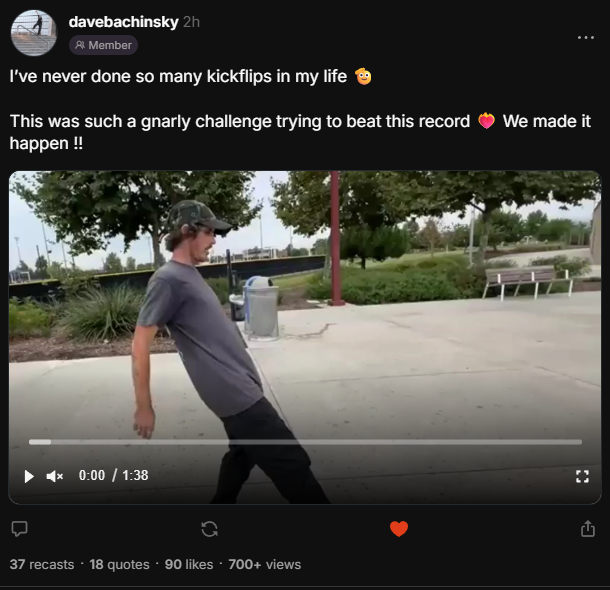Show the 90 likes list
Screen dimensions: 610x590
pos(188,564)
